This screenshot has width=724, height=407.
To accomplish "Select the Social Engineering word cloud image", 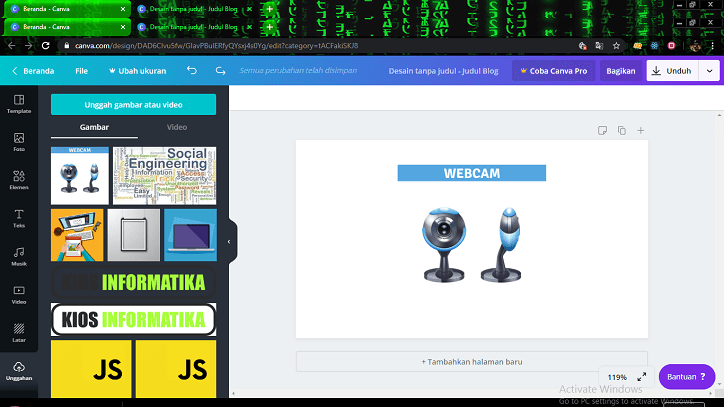I will tap(164, 176).
